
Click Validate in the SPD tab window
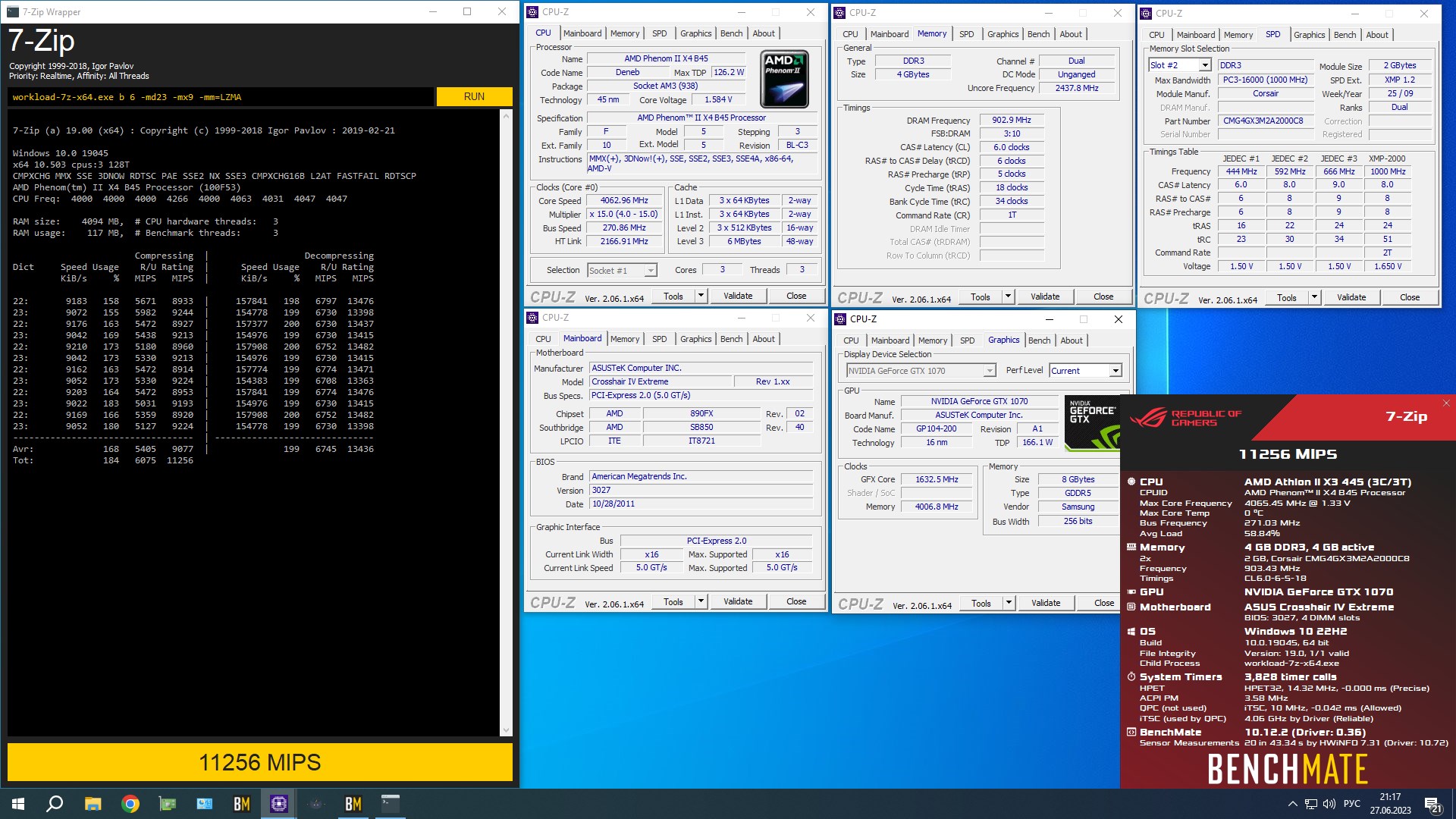coord(1351,297)
